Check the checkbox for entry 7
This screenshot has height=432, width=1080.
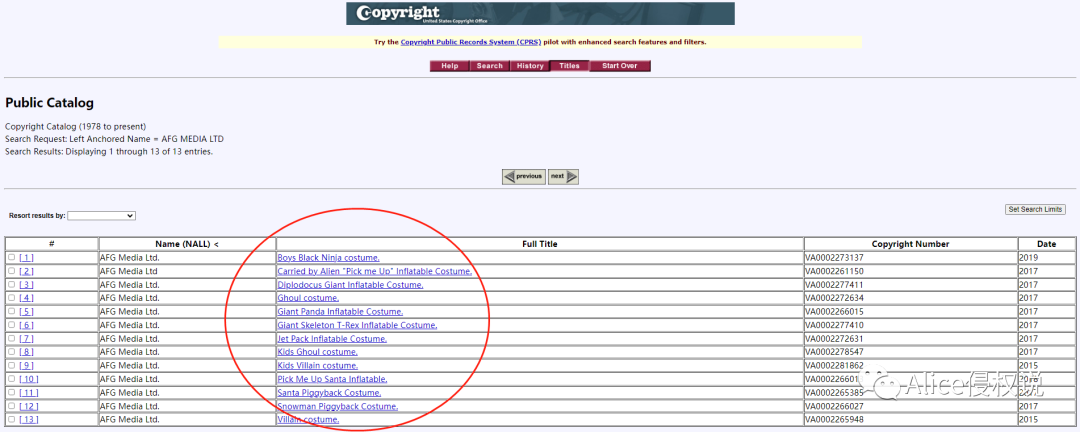12,338
